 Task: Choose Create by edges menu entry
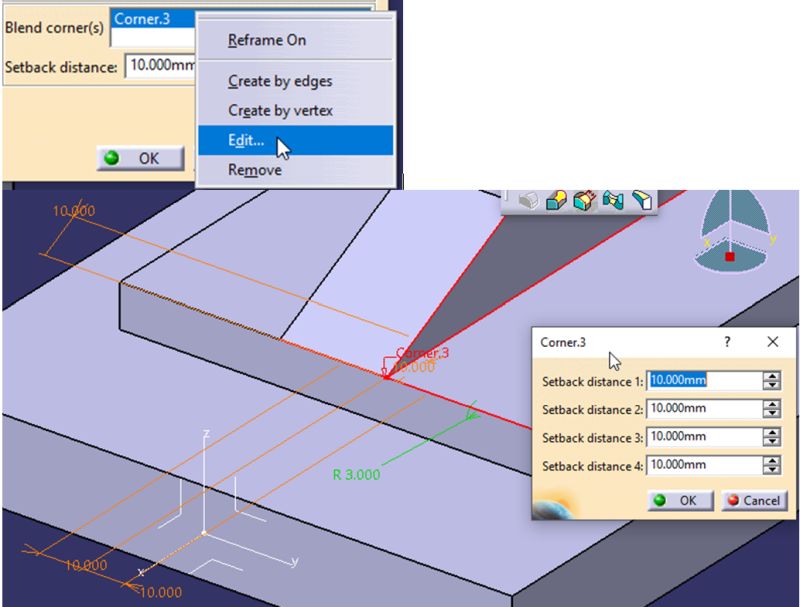click(280, 81)
